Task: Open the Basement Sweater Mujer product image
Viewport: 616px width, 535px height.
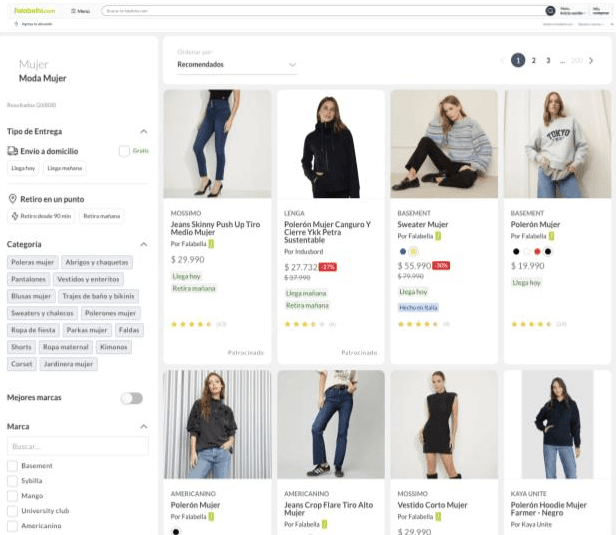Action: (444, 144)
